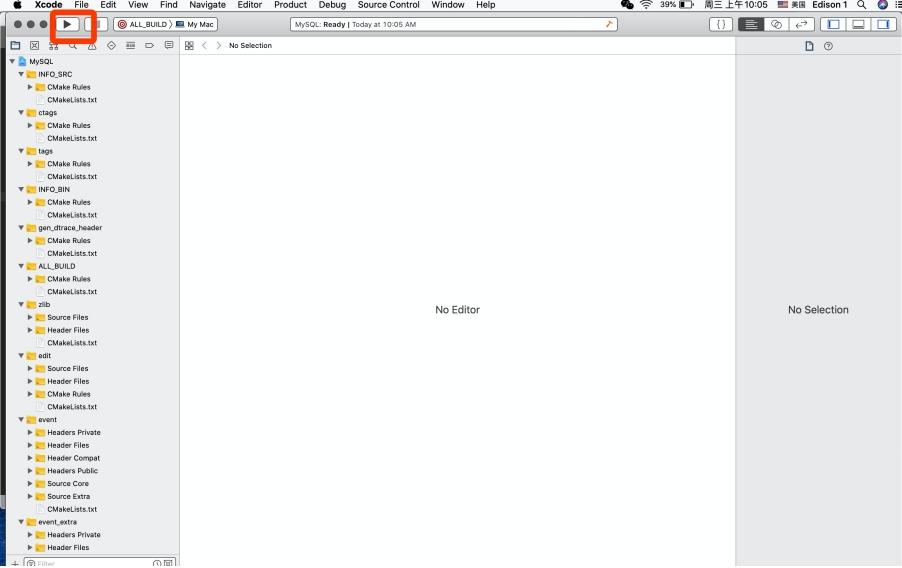Select the Source Extra folder
Screen dimensions: 902x568
pos(68,497)
